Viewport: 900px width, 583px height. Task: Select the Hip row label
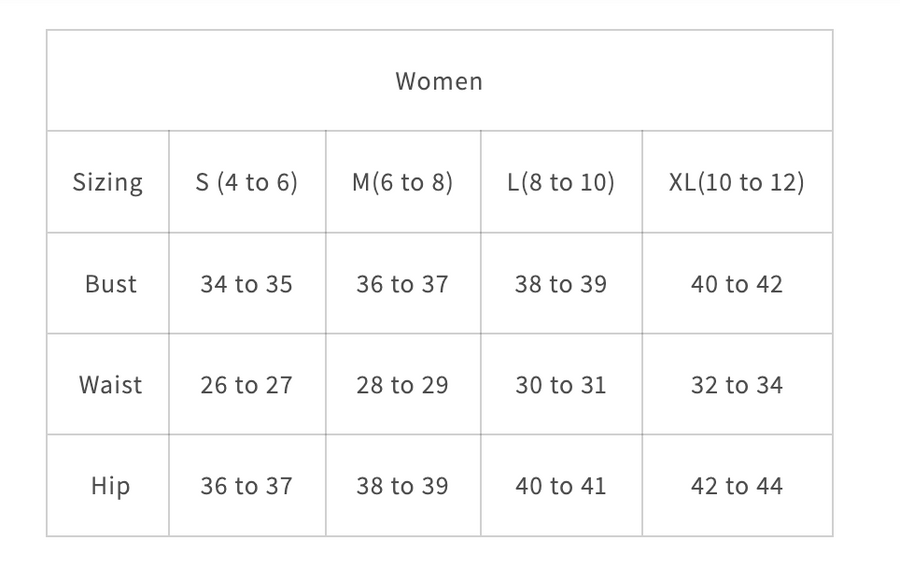click(110, 486)
